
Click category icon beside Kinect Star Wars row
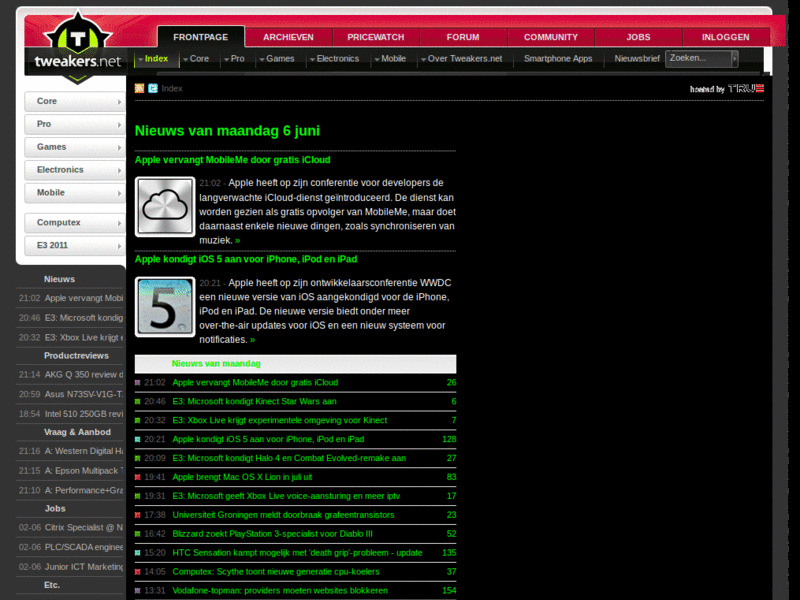click(x=137, y=402)
